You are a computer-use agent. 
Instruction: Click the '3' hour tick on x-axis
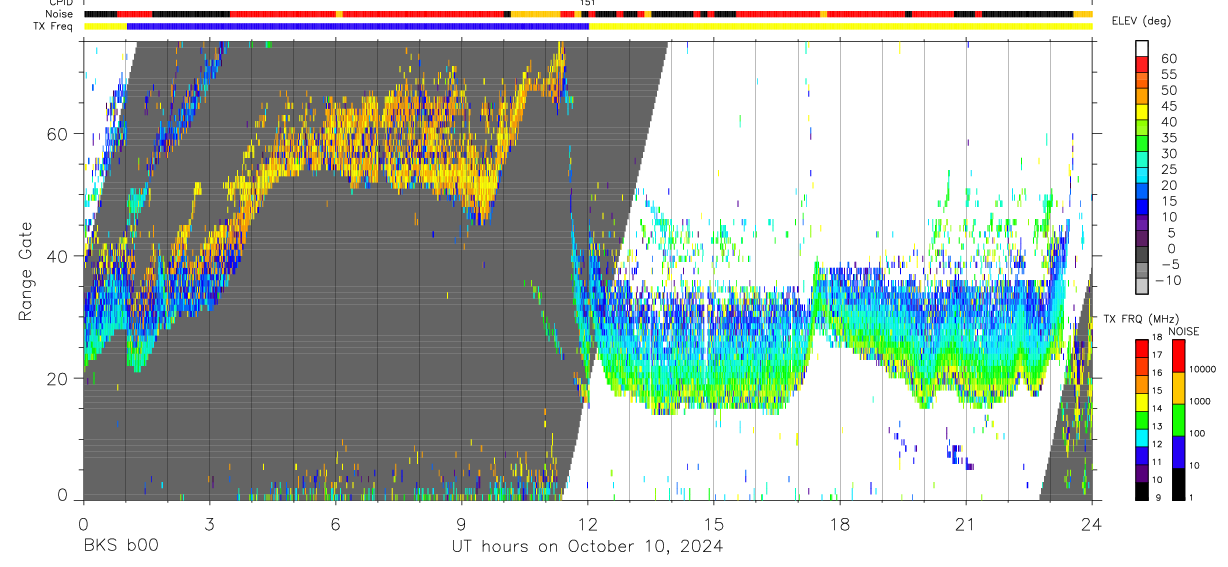coord(210,524)
